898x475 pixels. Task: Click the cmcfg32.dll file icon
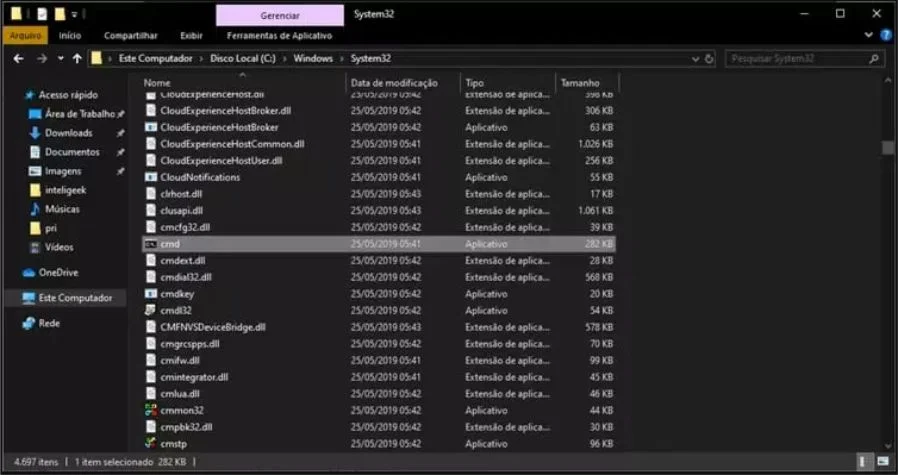[x=151, y=227]
